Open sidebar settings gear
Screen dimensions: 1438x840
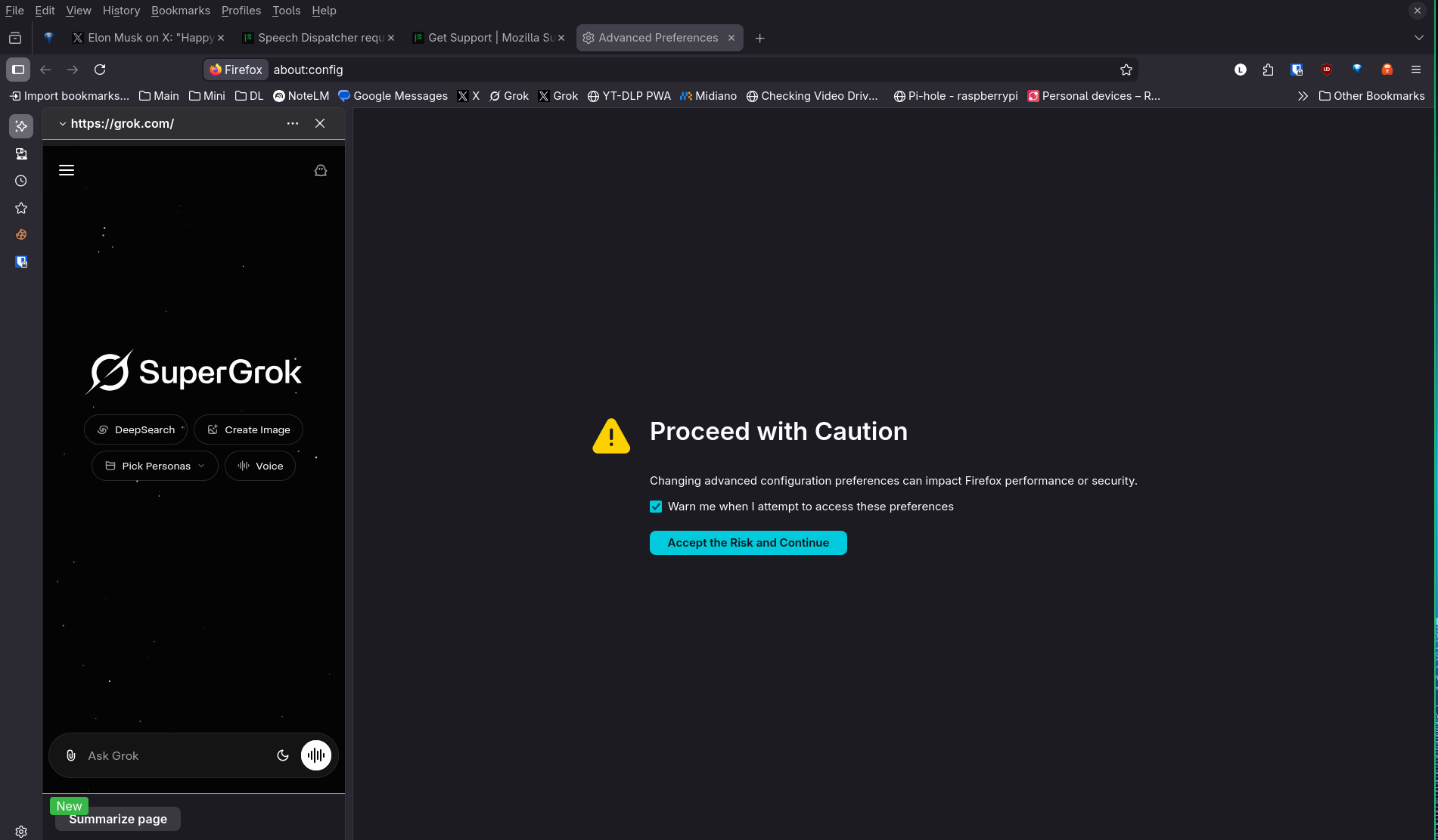pyautogui.click(x=21, y=831)
